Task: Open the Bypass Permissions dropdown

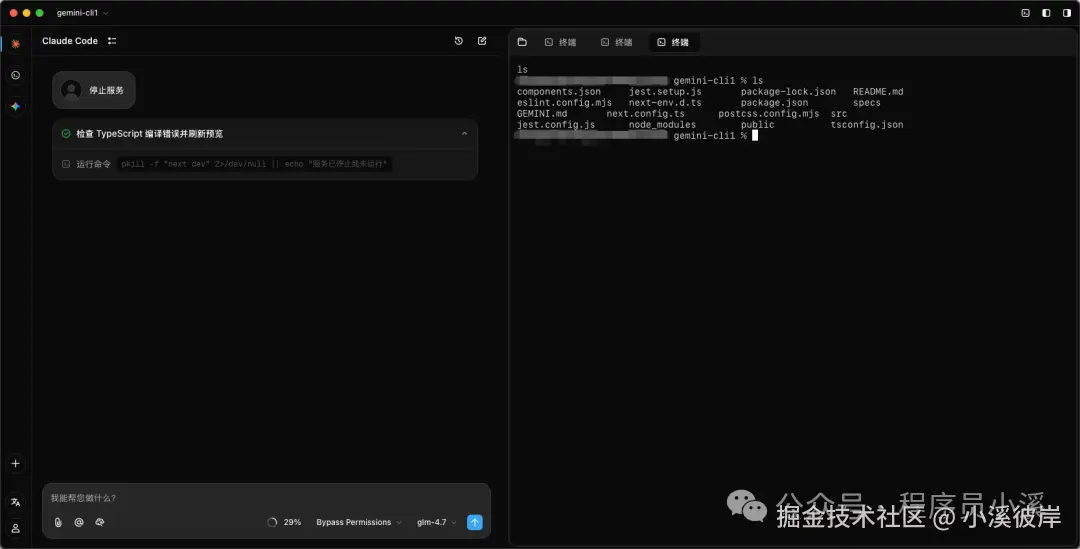Action: tap(358, 522)
